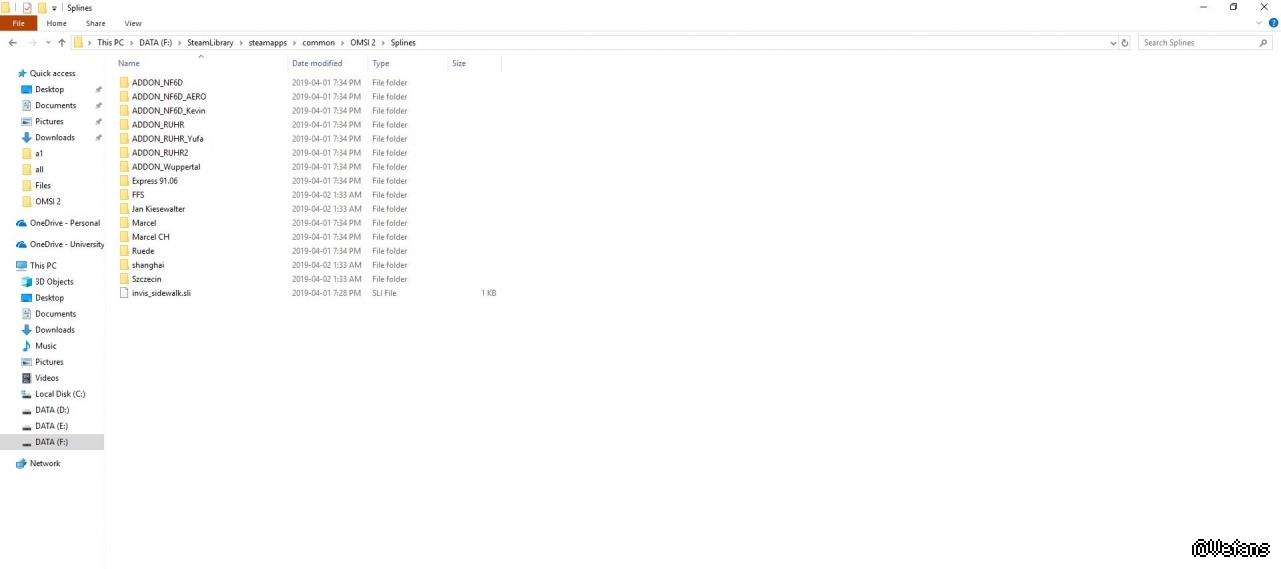Viewport: 1281px width, 569px height.
Task: Click the search magnifier icon
Action: pos(1263,43)
